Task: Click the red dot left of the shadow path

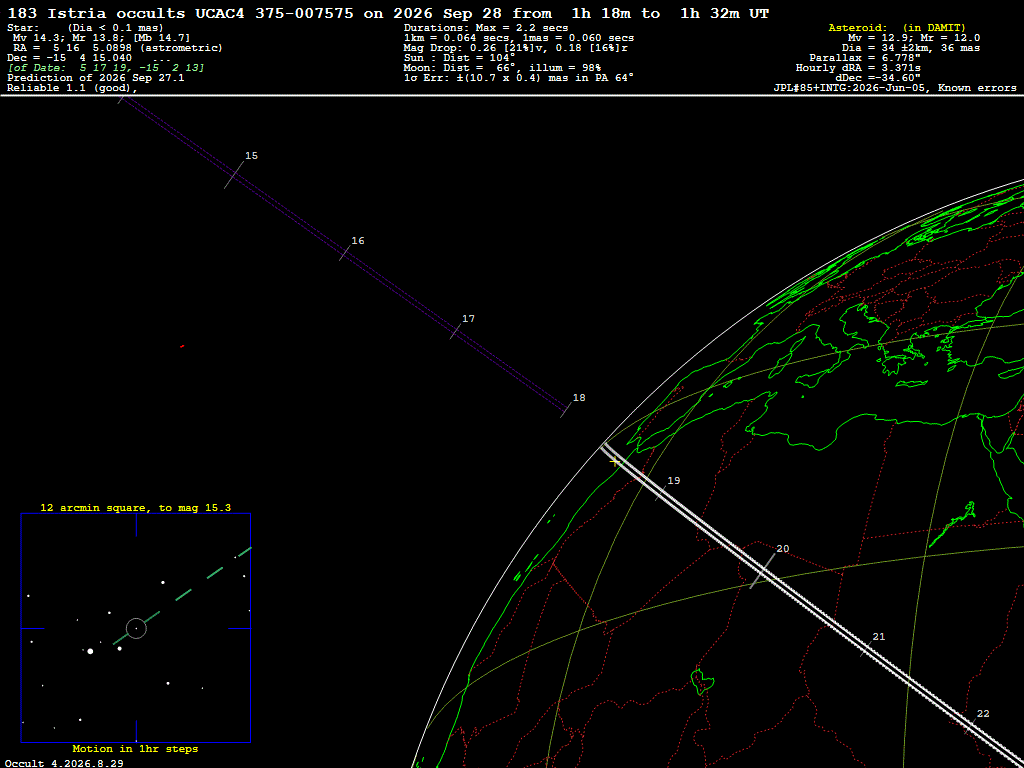Action: coord(182,346)
